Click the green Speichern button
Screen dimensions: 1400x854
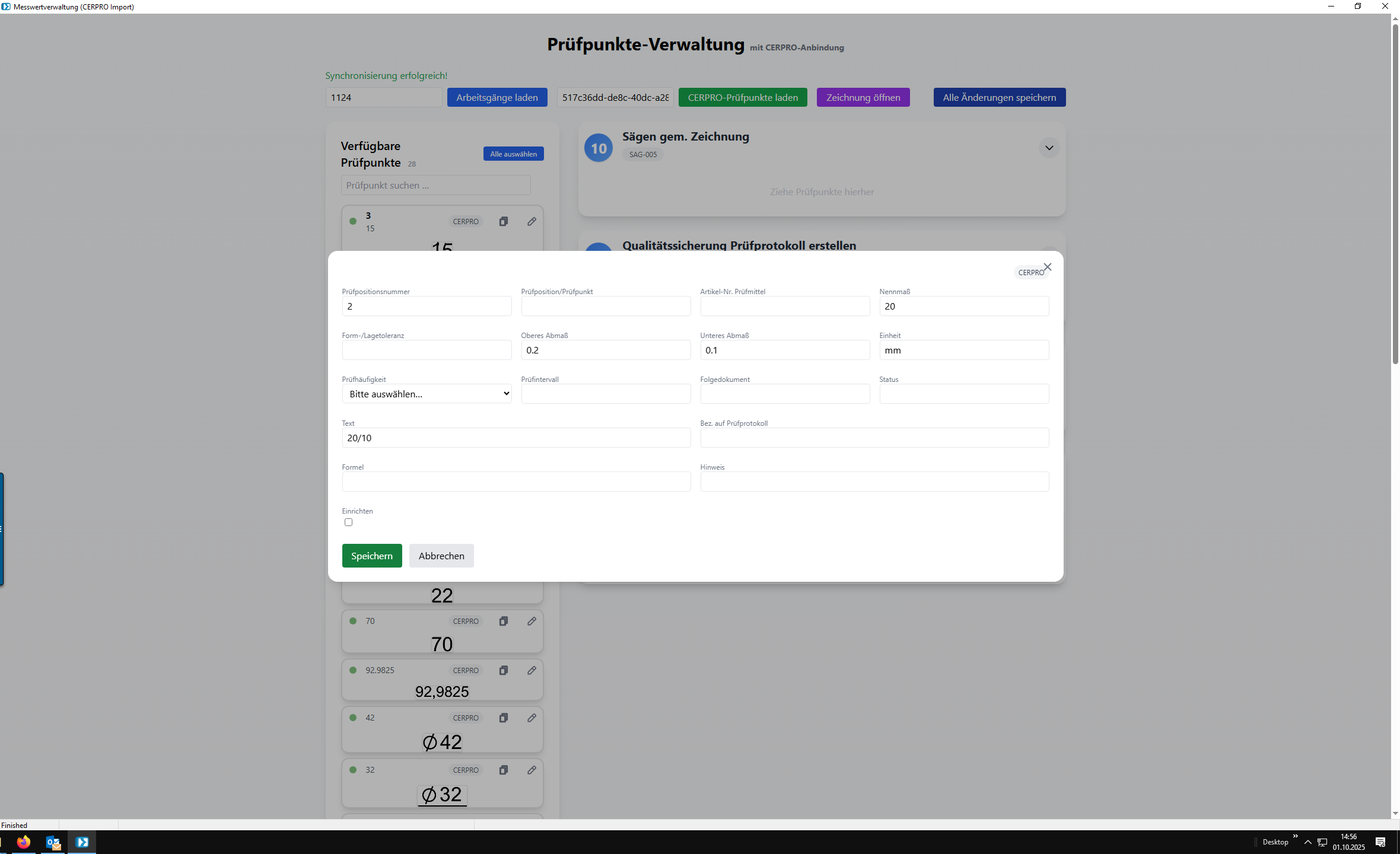click(371, 556)
